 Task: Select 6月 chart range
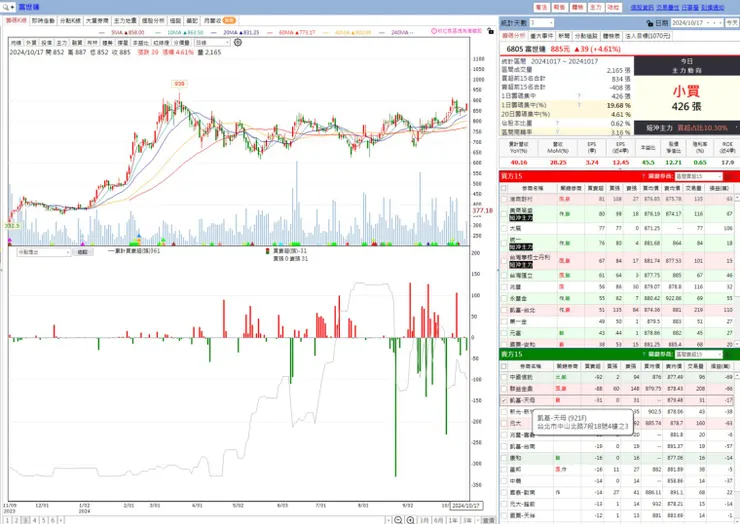tap(438, 520)
